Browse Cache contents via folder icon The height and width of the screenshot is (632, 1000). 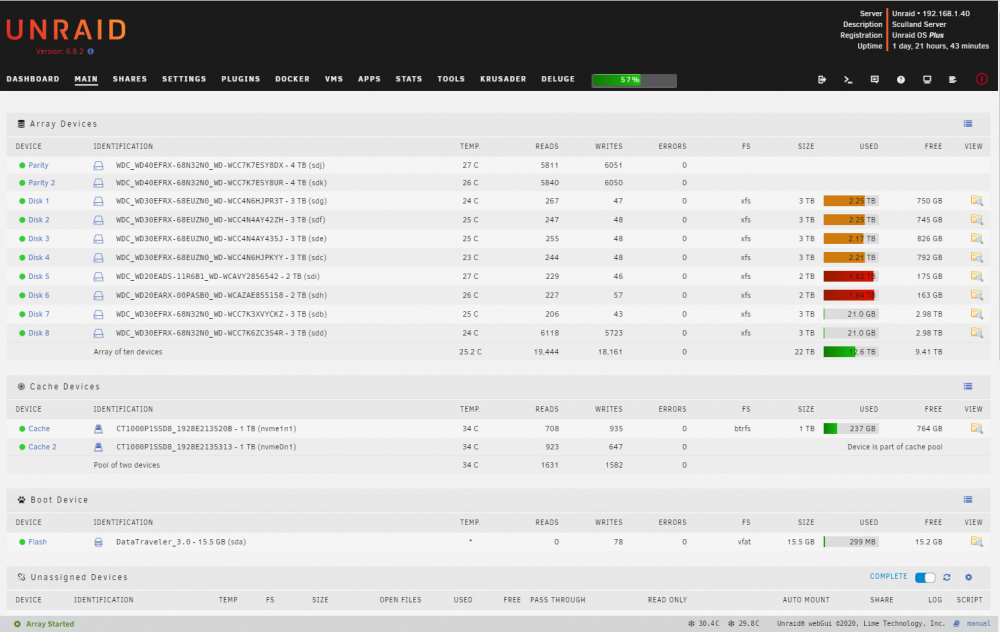point(976,429)
